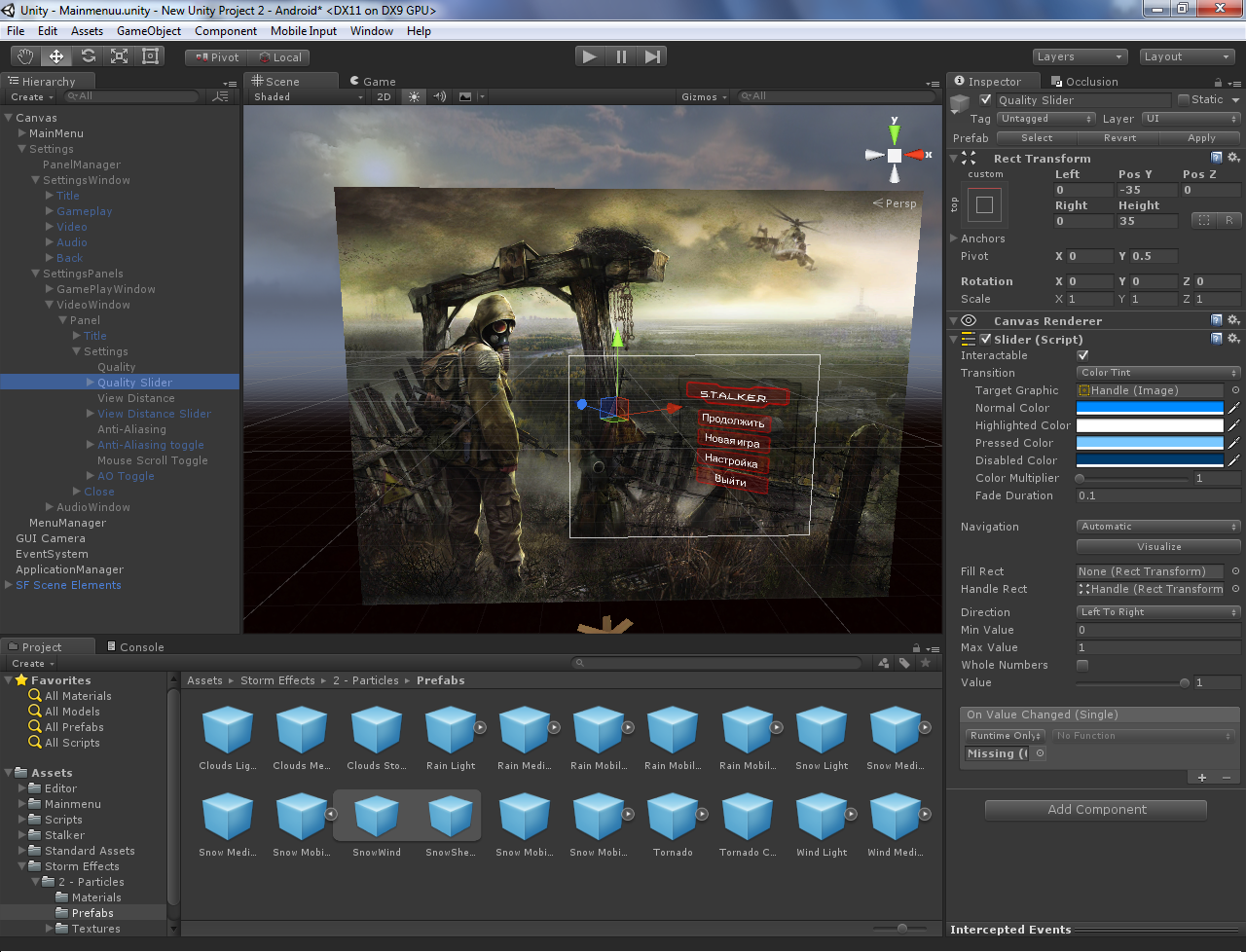Open the Shaded draw mode dropdown
The image size is (1246, 952).
pyautogui.click(x=308, y=96)
